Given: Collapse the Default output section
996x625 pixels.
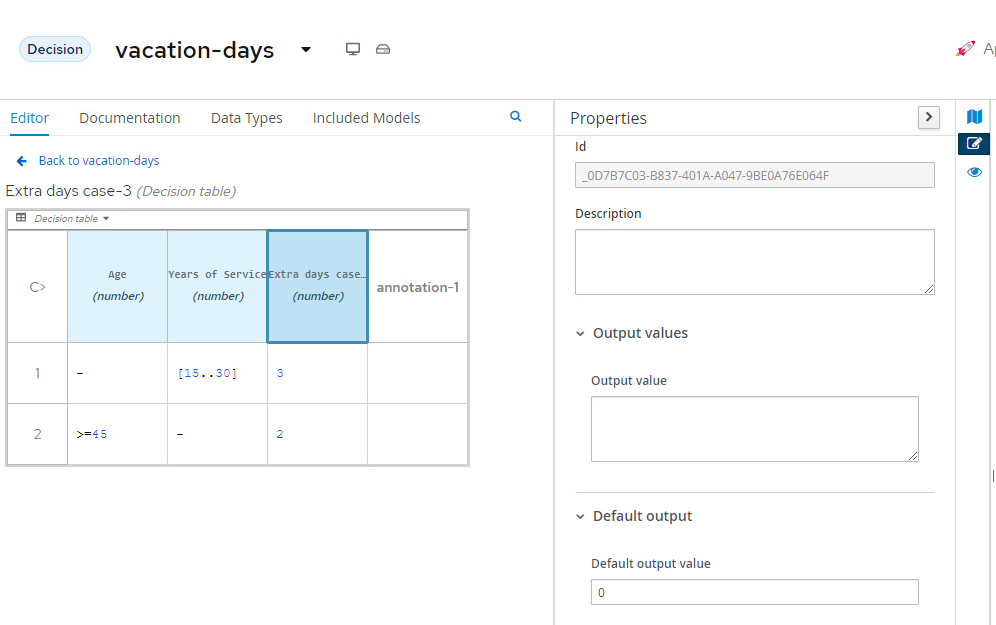Looking at the screenshot, I should click(x=580, y=516).
